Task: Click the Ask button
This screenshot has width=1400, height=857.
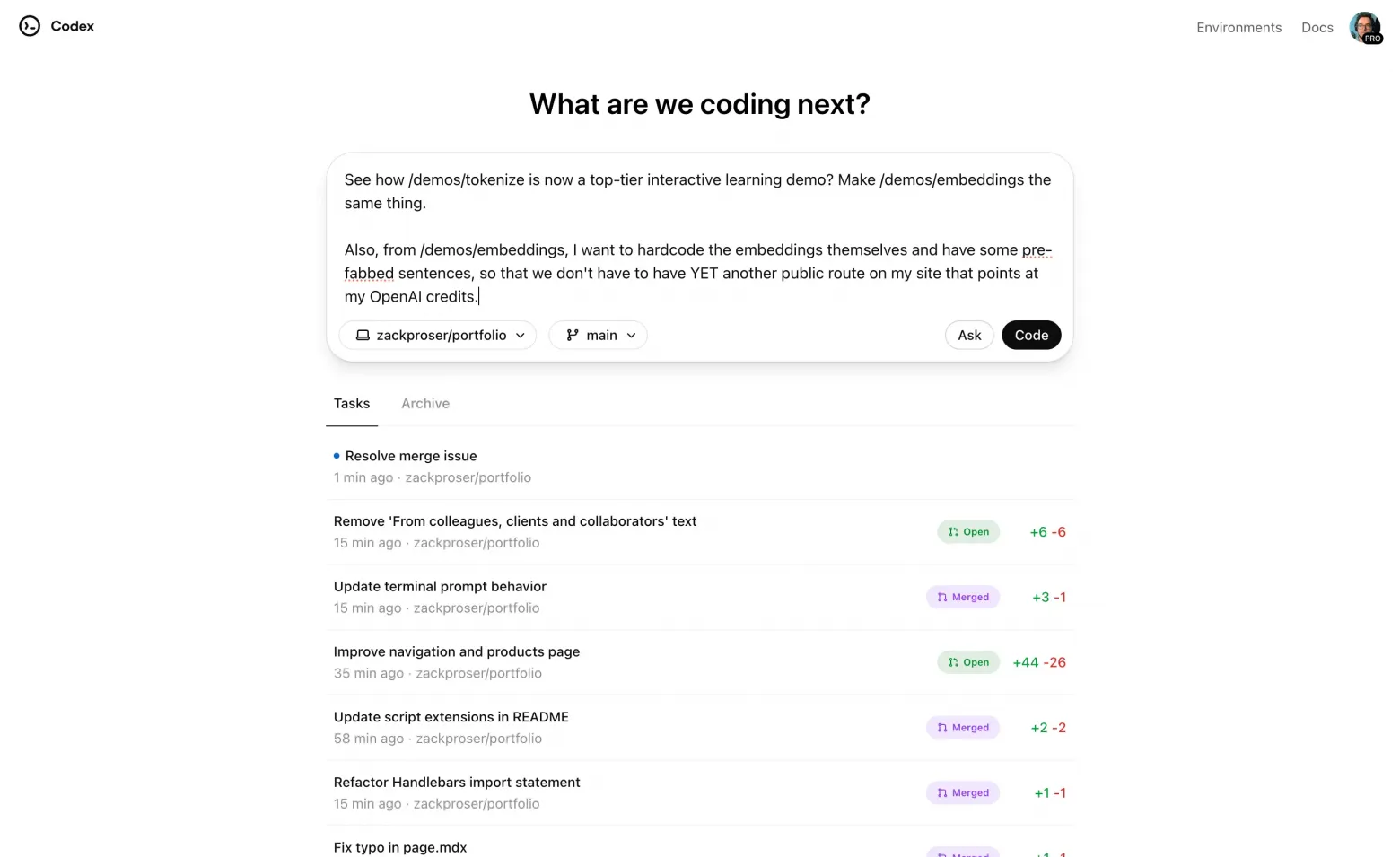Action: (x=968, y=335)
